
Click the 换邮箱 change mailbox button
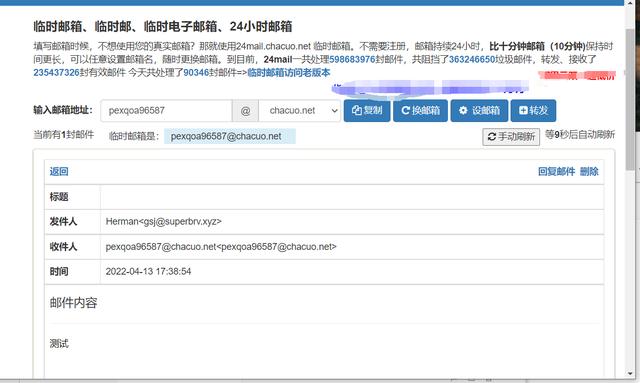click(420, 111)
